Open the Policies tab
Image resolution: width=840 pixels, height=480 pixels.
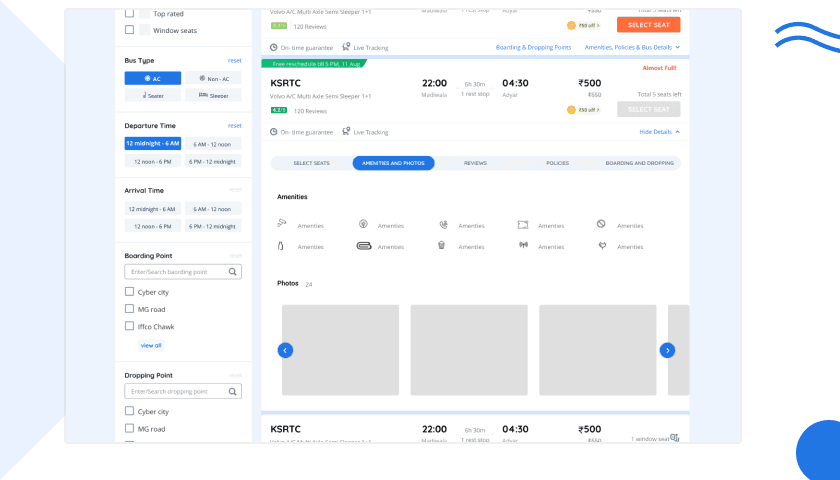[557, 163]
